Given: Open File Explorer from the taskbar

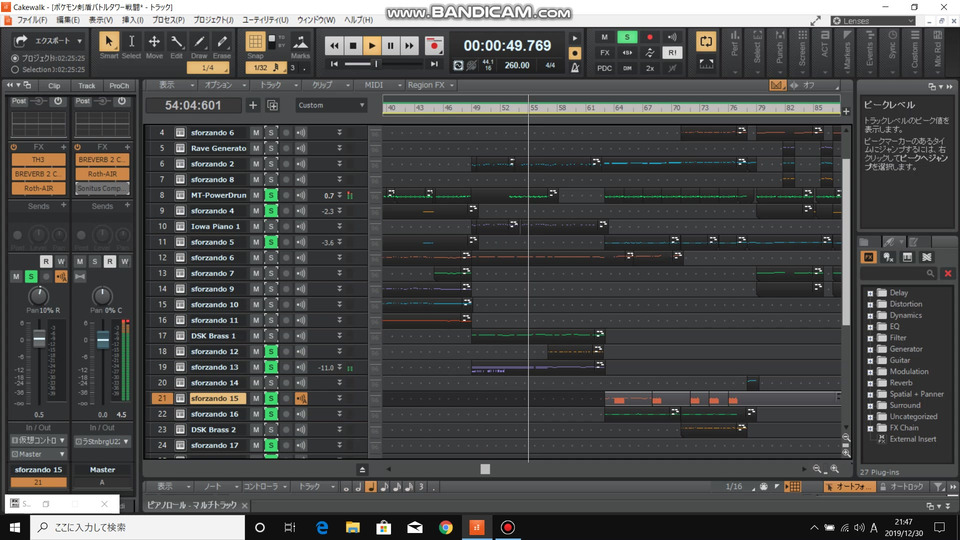Looking at the screenshot, I should click(x=353, y=527).
